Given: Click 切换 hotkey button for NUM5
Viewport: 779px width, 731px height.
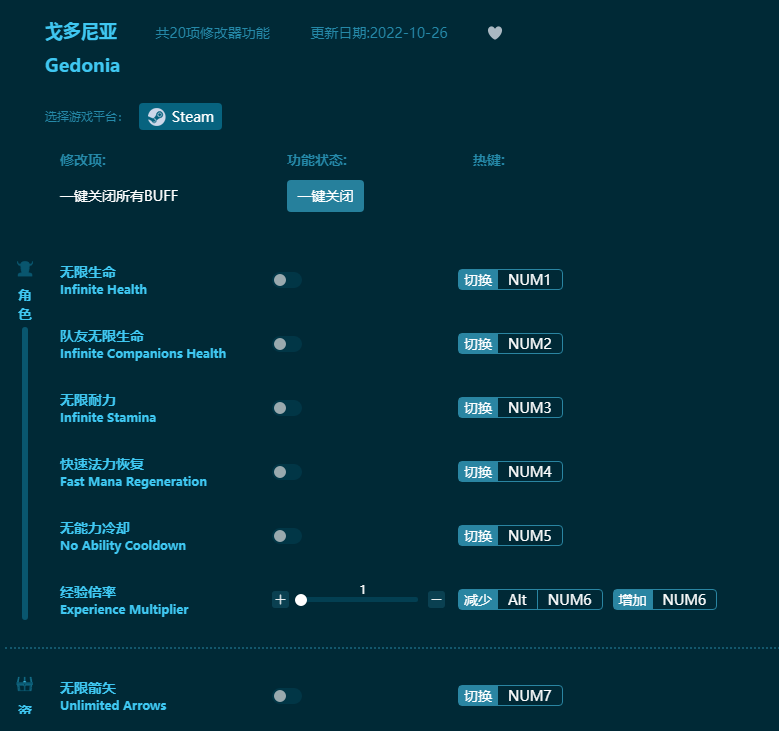Looking at the screenshot, I should [x=478, y=536].
